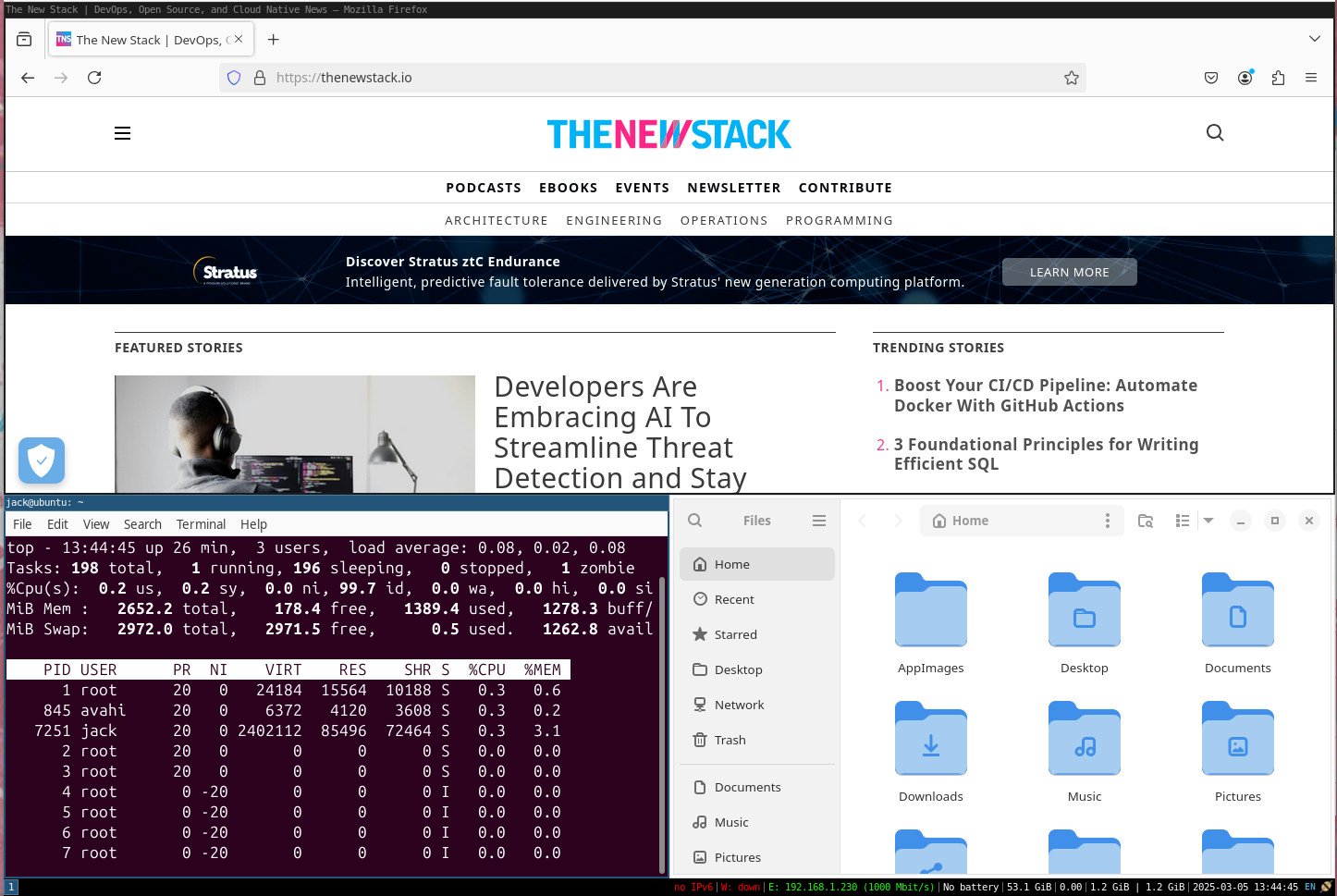Screen dimensions: 1337x896
Task: Open trending story about Efficient SQL
Action: tap(1047, 454)
